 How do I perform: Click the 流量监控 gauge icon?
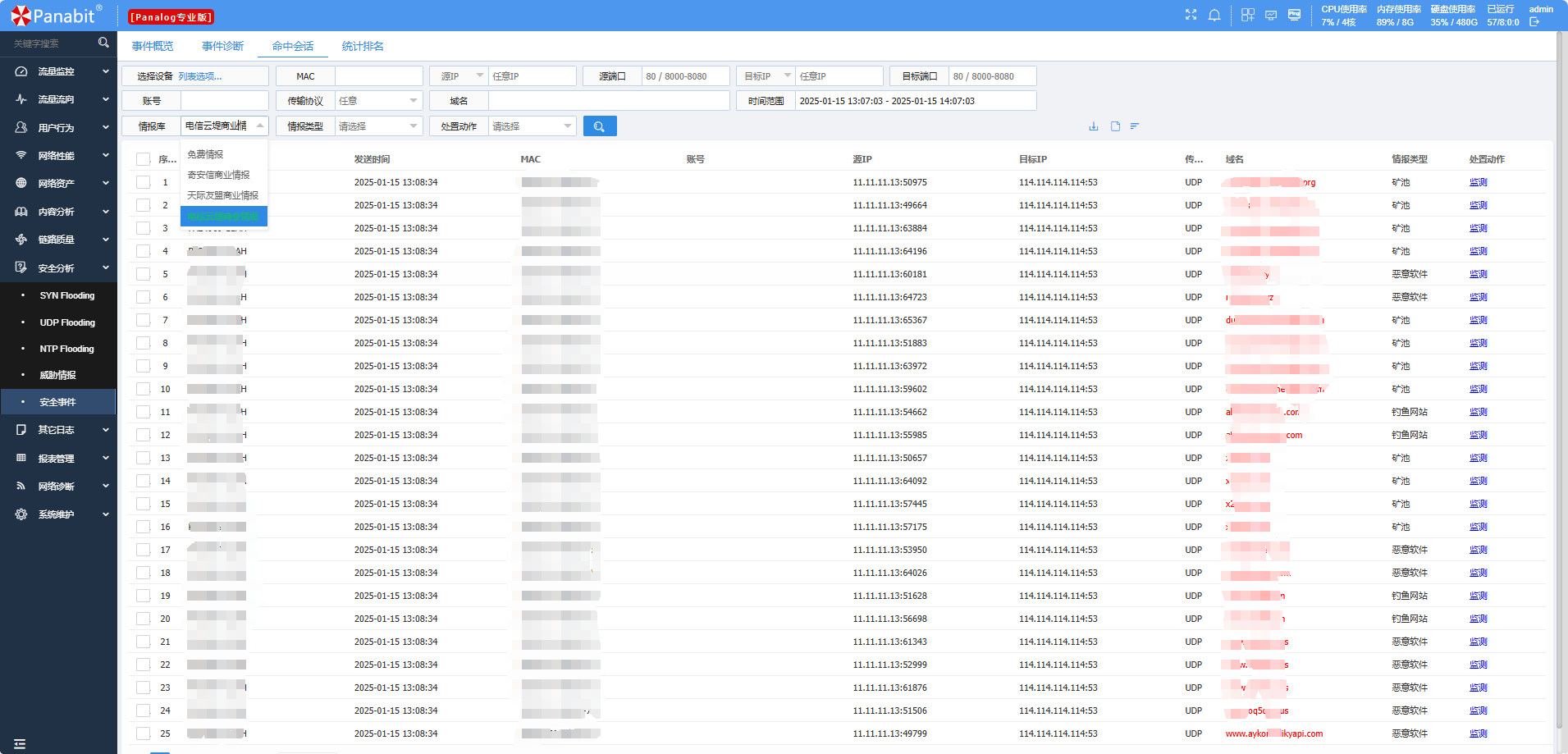(21, 71)
